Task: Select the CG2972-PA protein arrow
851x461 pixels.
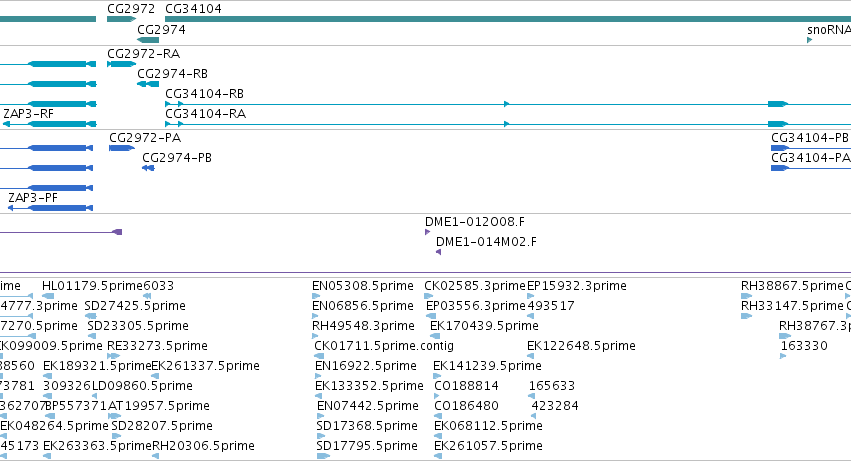Action: [x=122, y=148]
